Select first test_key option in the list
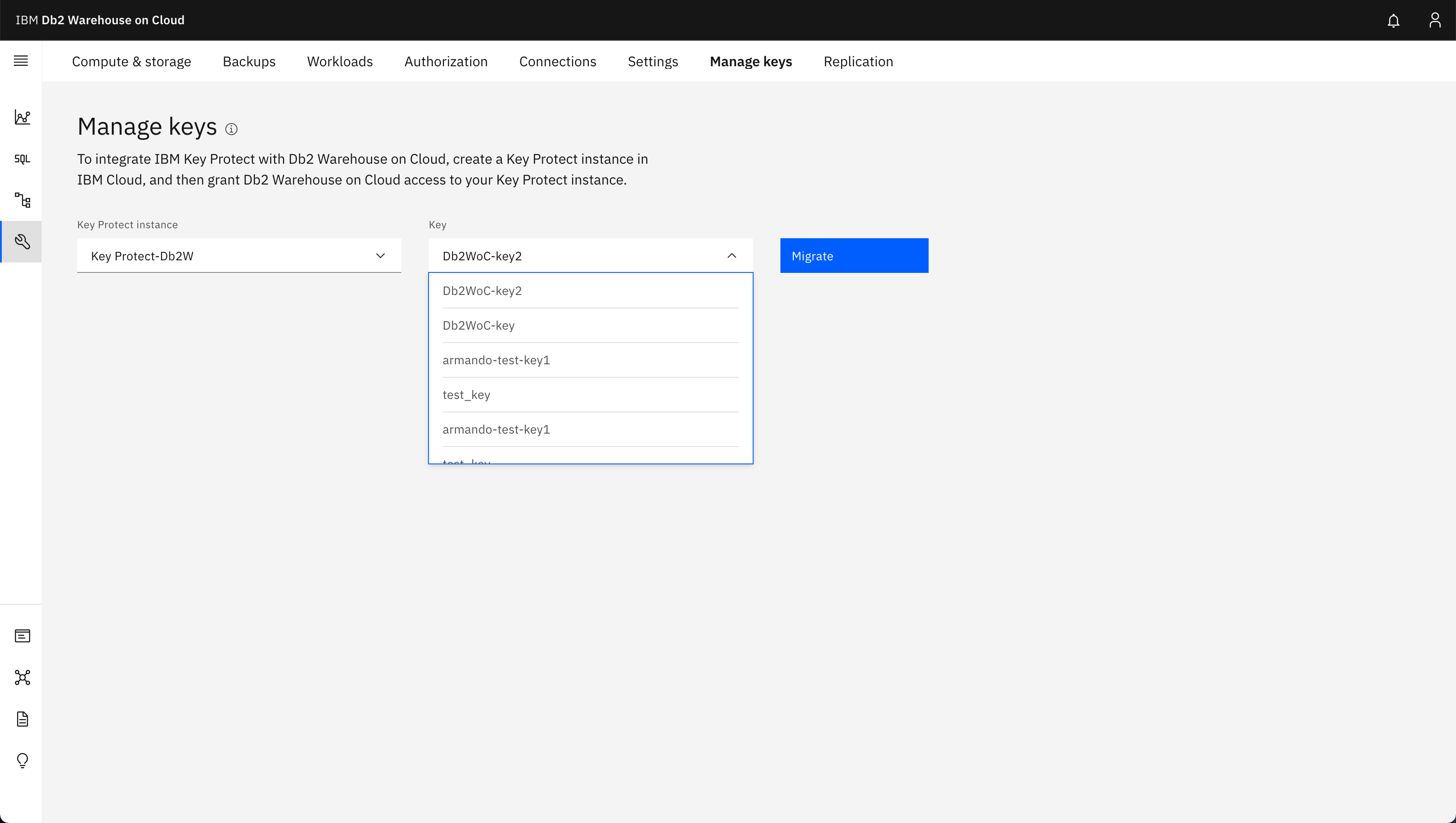The image size is (1456, 823). click(x=590, y=395)
